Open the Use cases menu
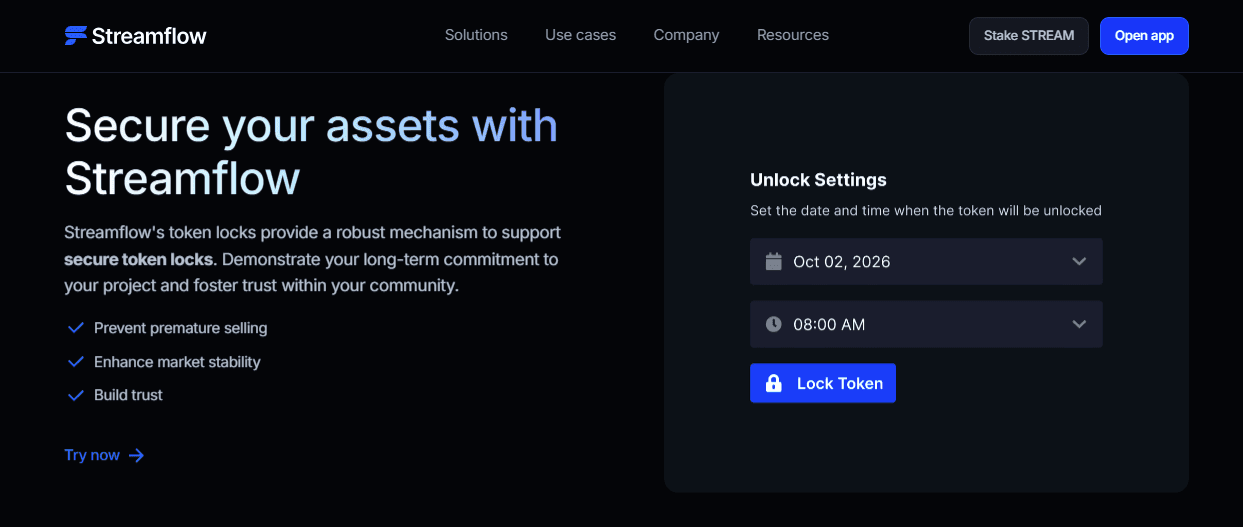 coord(580,35)
